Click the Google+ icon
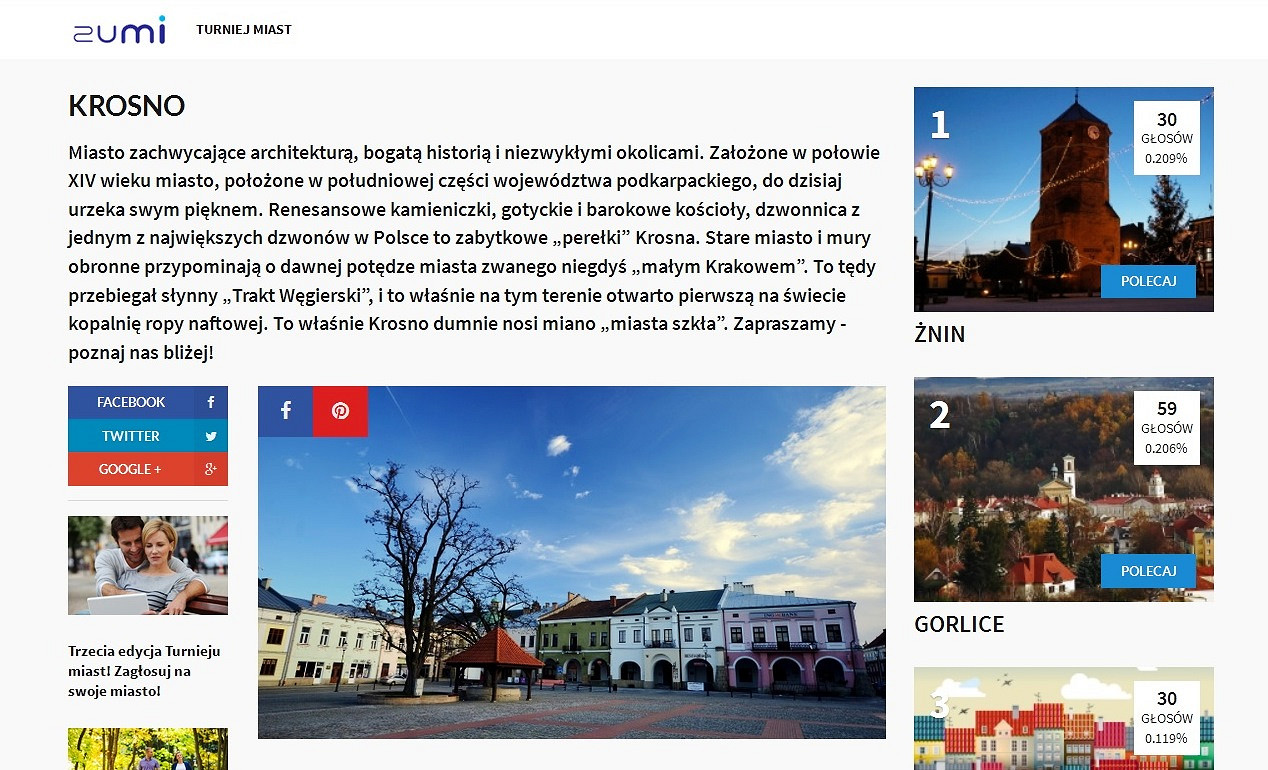 (210, 469)
